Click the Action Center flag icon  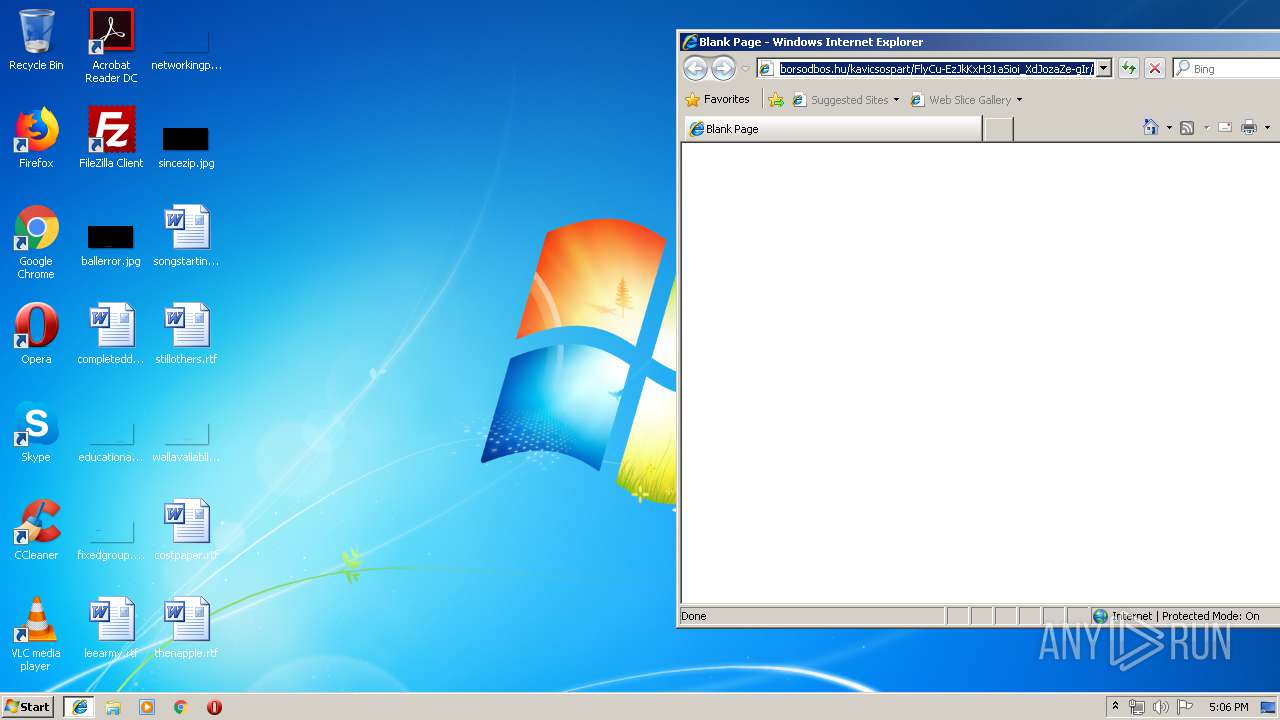(x=1185, y=707)
